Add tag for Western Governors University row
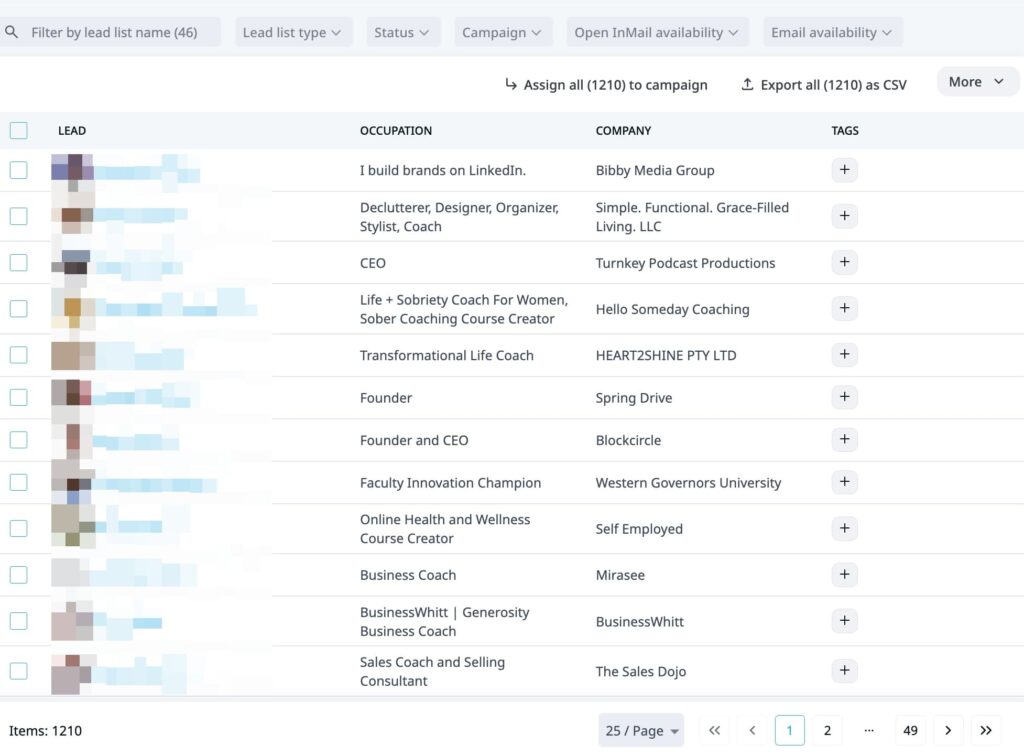 point(844,482)
